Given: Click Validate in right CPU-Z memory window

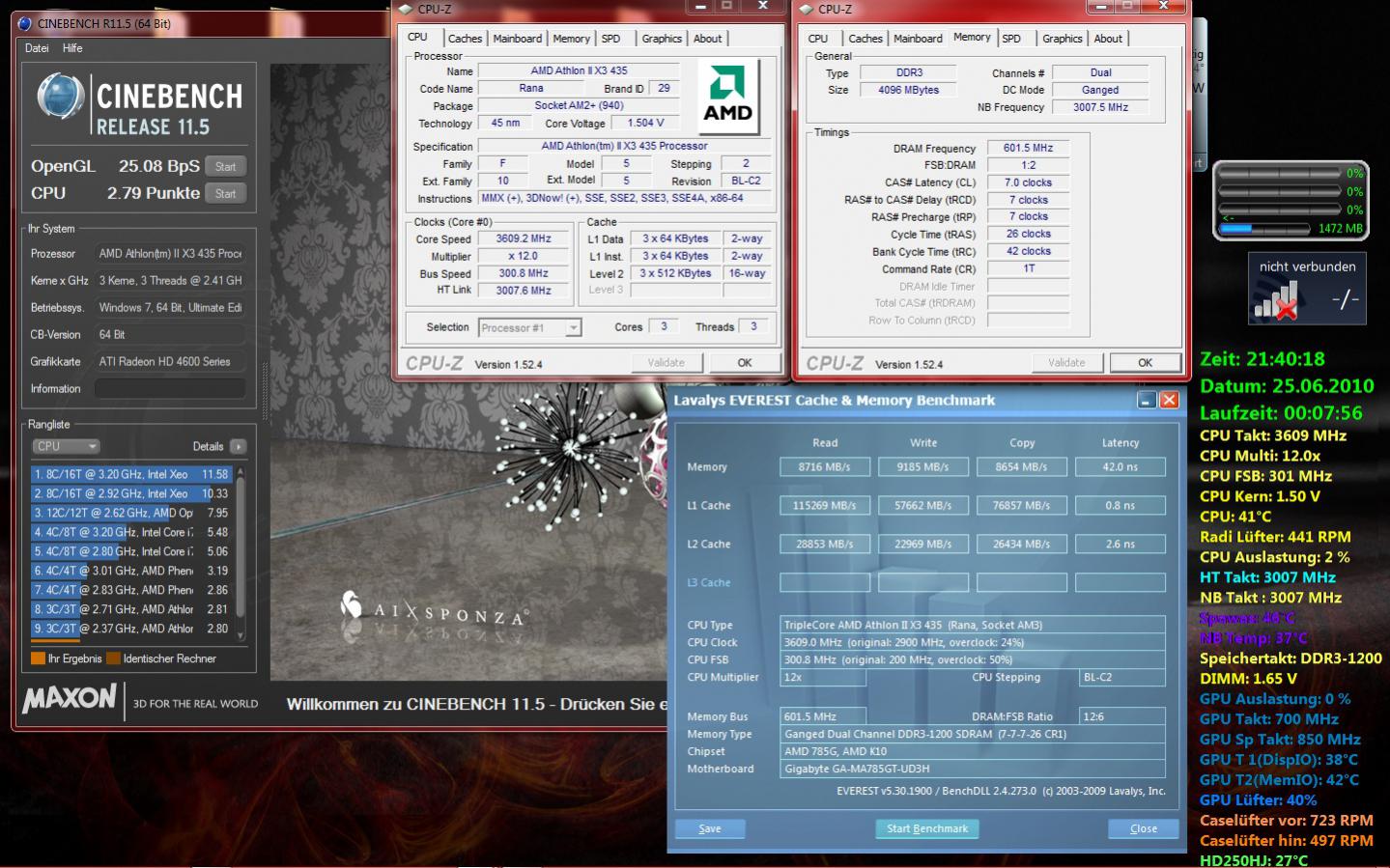Looking at the screenshot, I should click(1066, 363).
